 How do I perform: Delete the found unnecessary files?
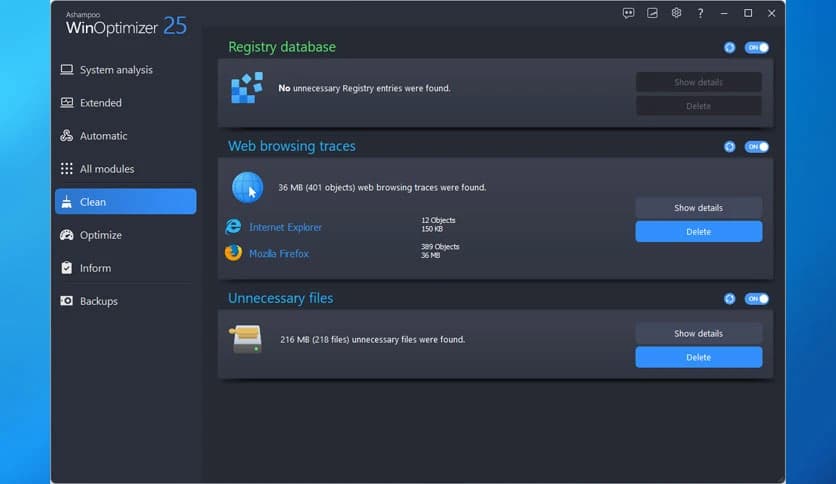coord(698,357)
